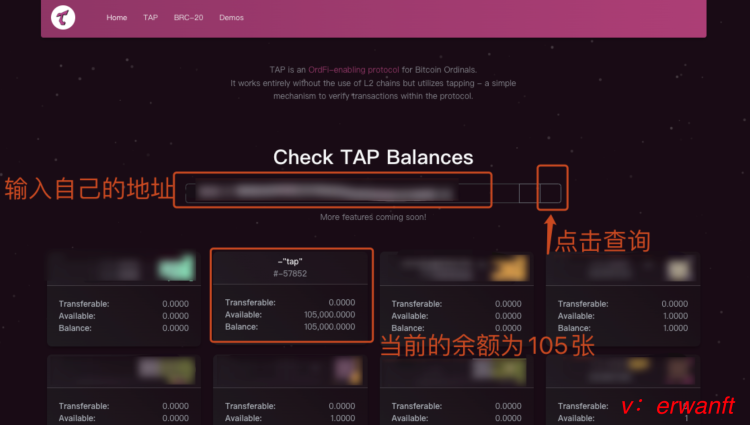Viewport: 750px width, 425px height.
Task: Open the TAP menu item
Action: click(150, 18)
